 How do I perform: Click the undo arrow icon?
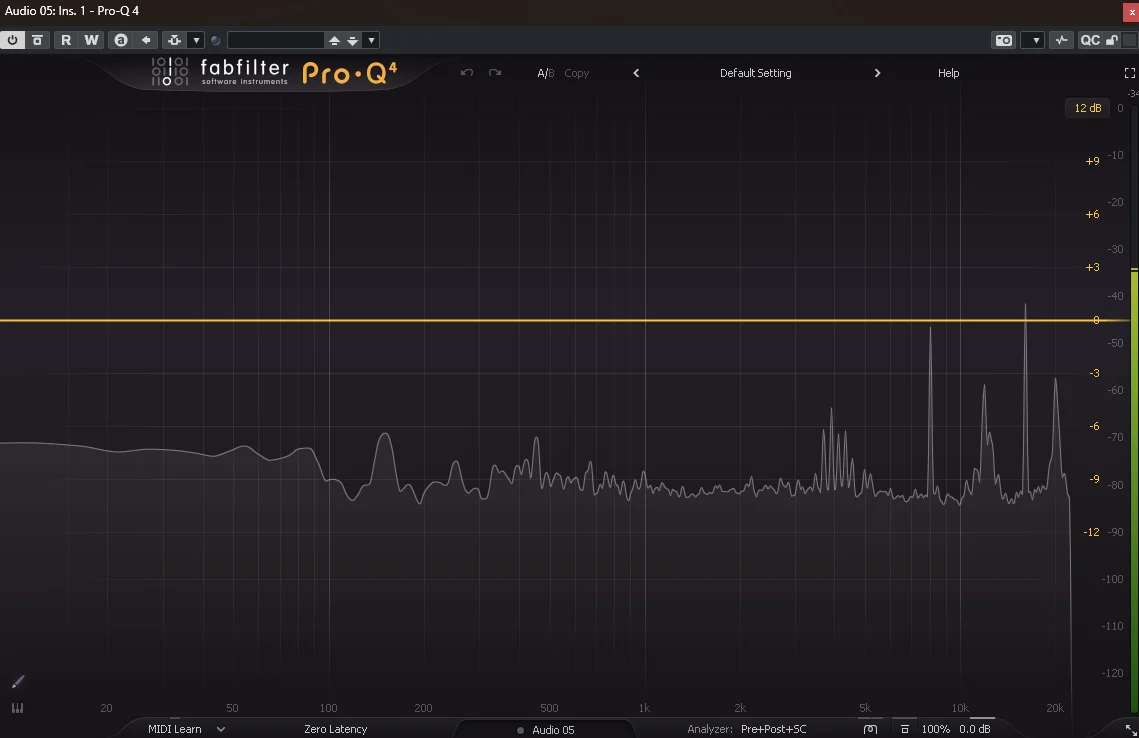click(x=466, y=73)
